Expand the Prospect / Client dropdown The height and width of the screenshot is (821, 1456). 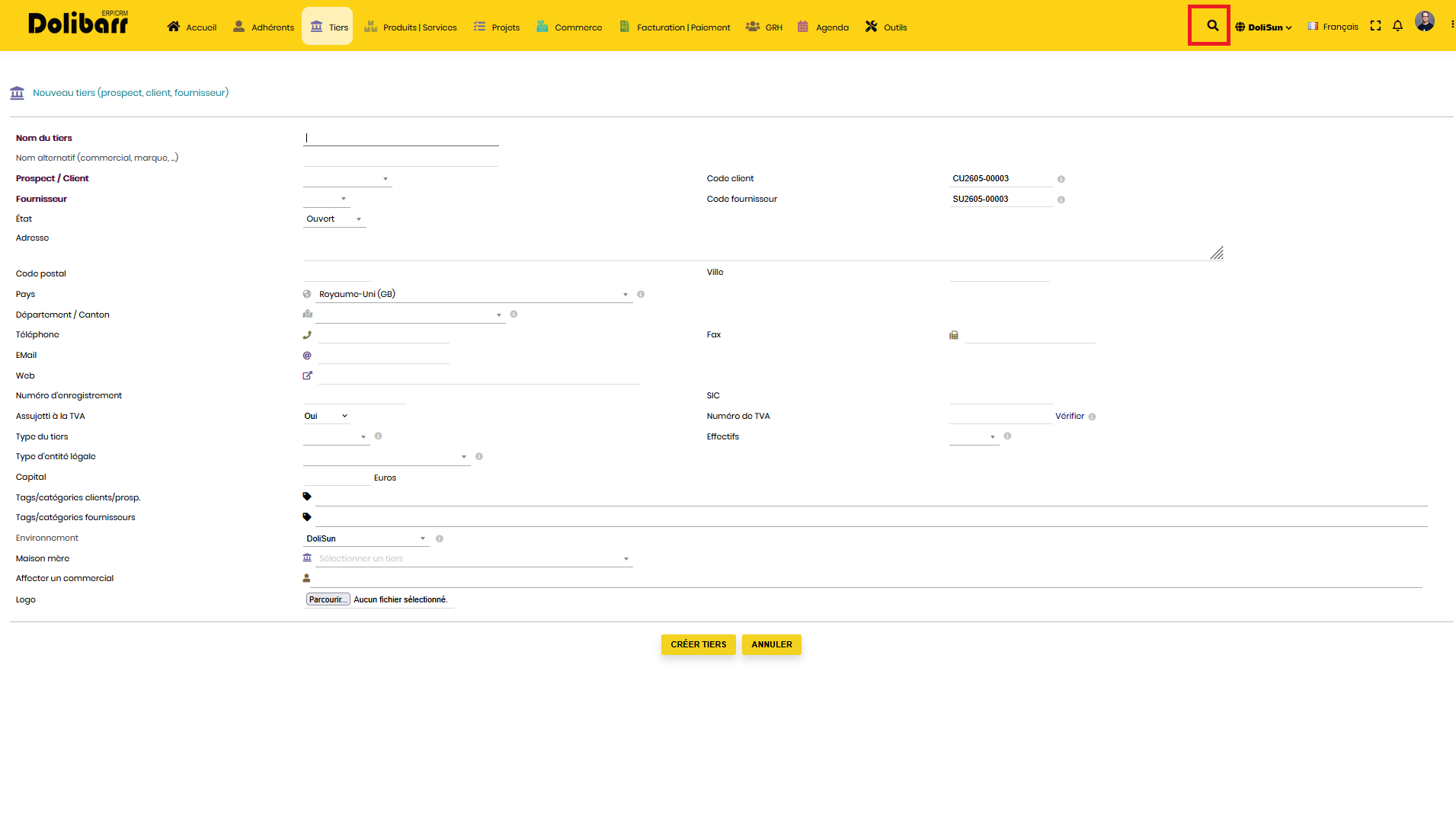(347, 179)
